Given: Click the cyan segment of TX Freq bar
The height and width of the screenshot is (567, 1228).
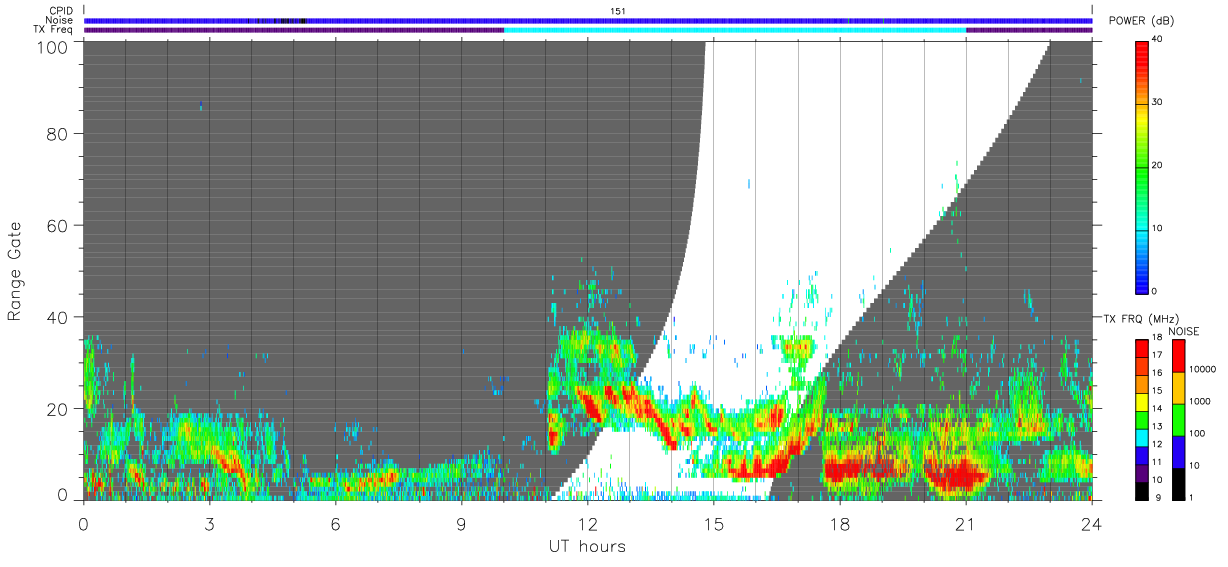Looking at the screenshot, I should pos(735,30).
